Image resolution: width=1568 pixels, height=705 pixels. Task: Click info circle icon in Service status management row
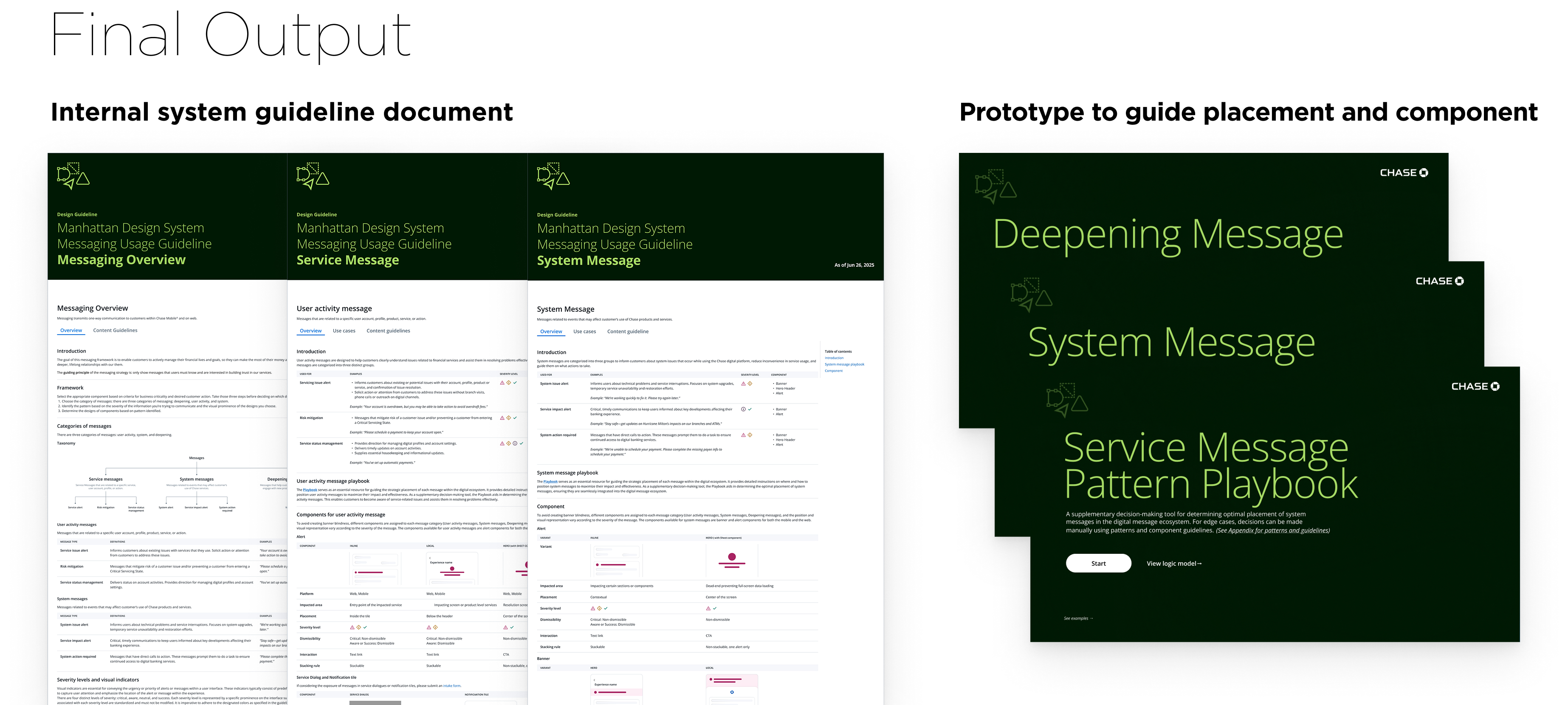tap(515, 443)
